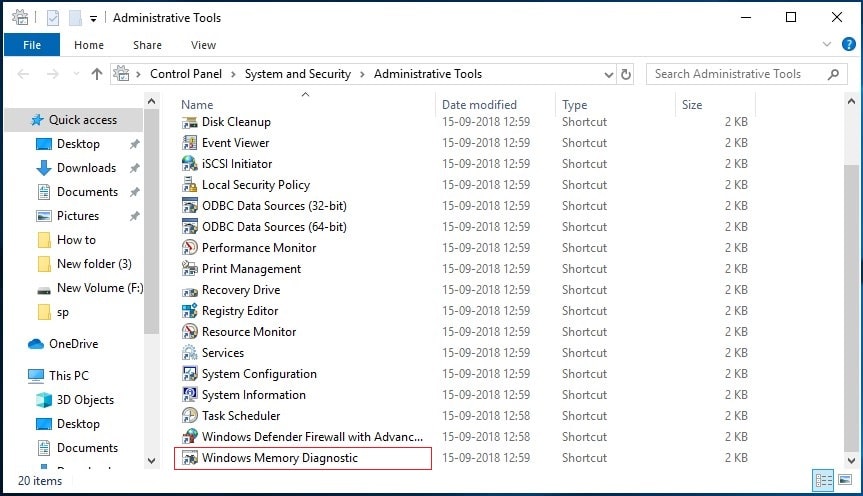Click the Registry Editor icon
Image resolution: width=863 pixels, height=496 pixels.
tap(189, 311)
